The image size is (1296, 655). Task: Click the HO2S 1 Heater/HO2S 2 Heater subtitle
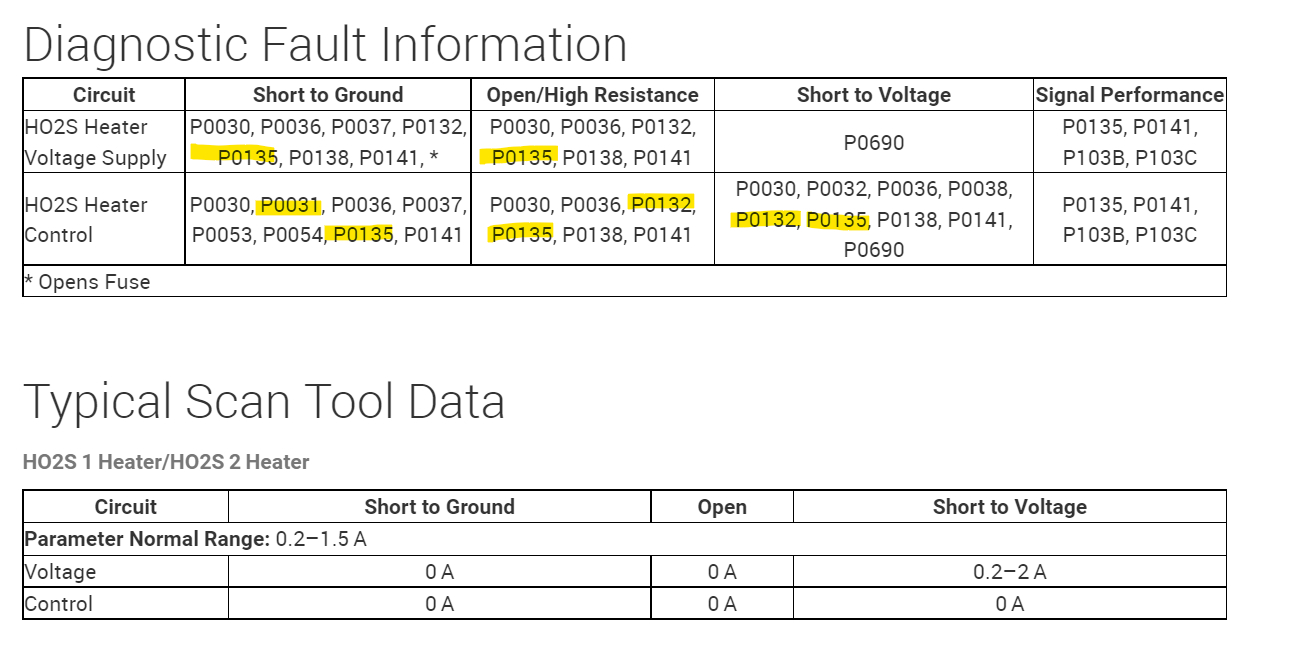(166, 462)
